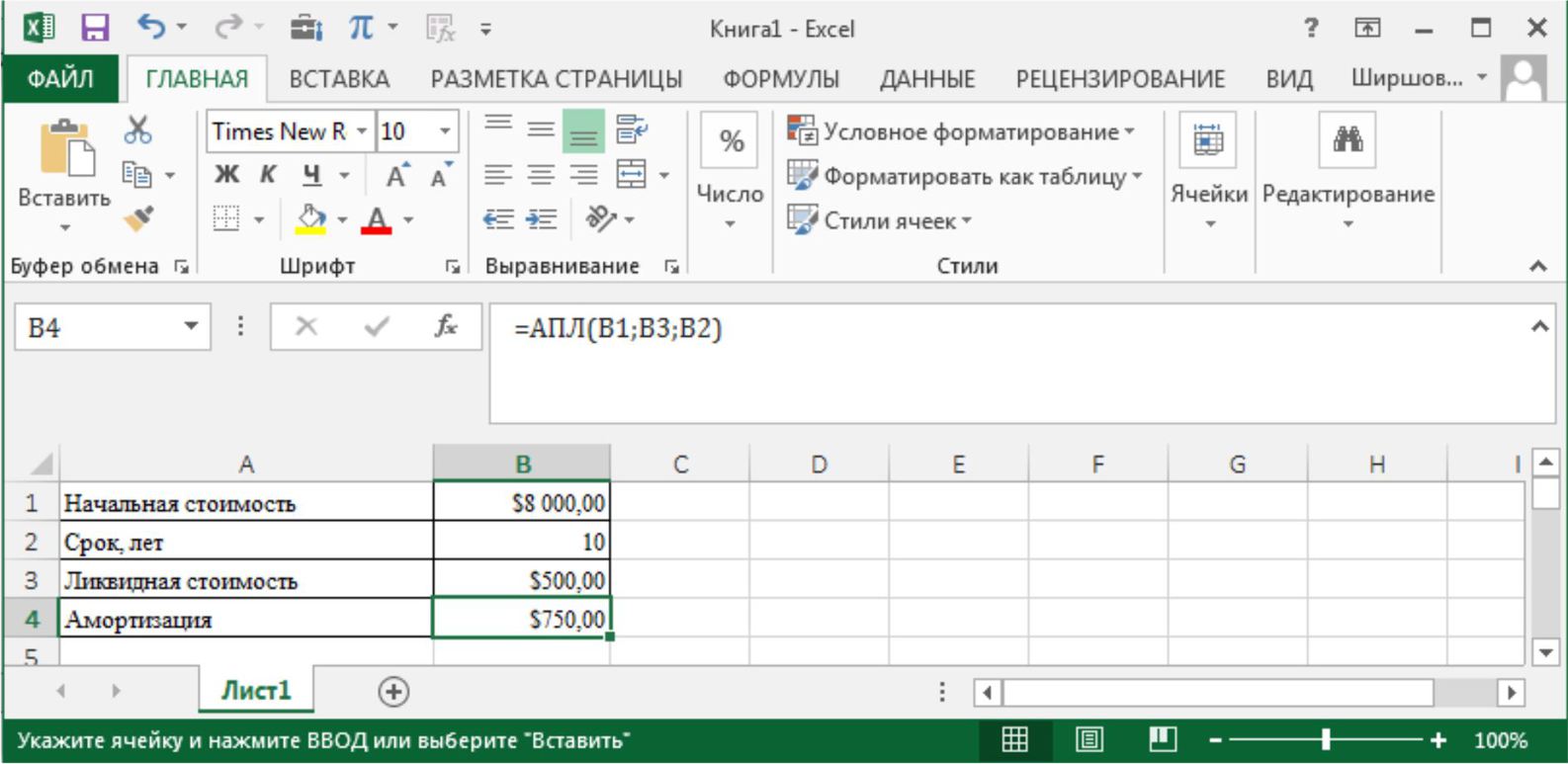Image resolution: width=1568 pixels, height=764 pixels.
Task: Undo the last action
Action: coord(151,28)
